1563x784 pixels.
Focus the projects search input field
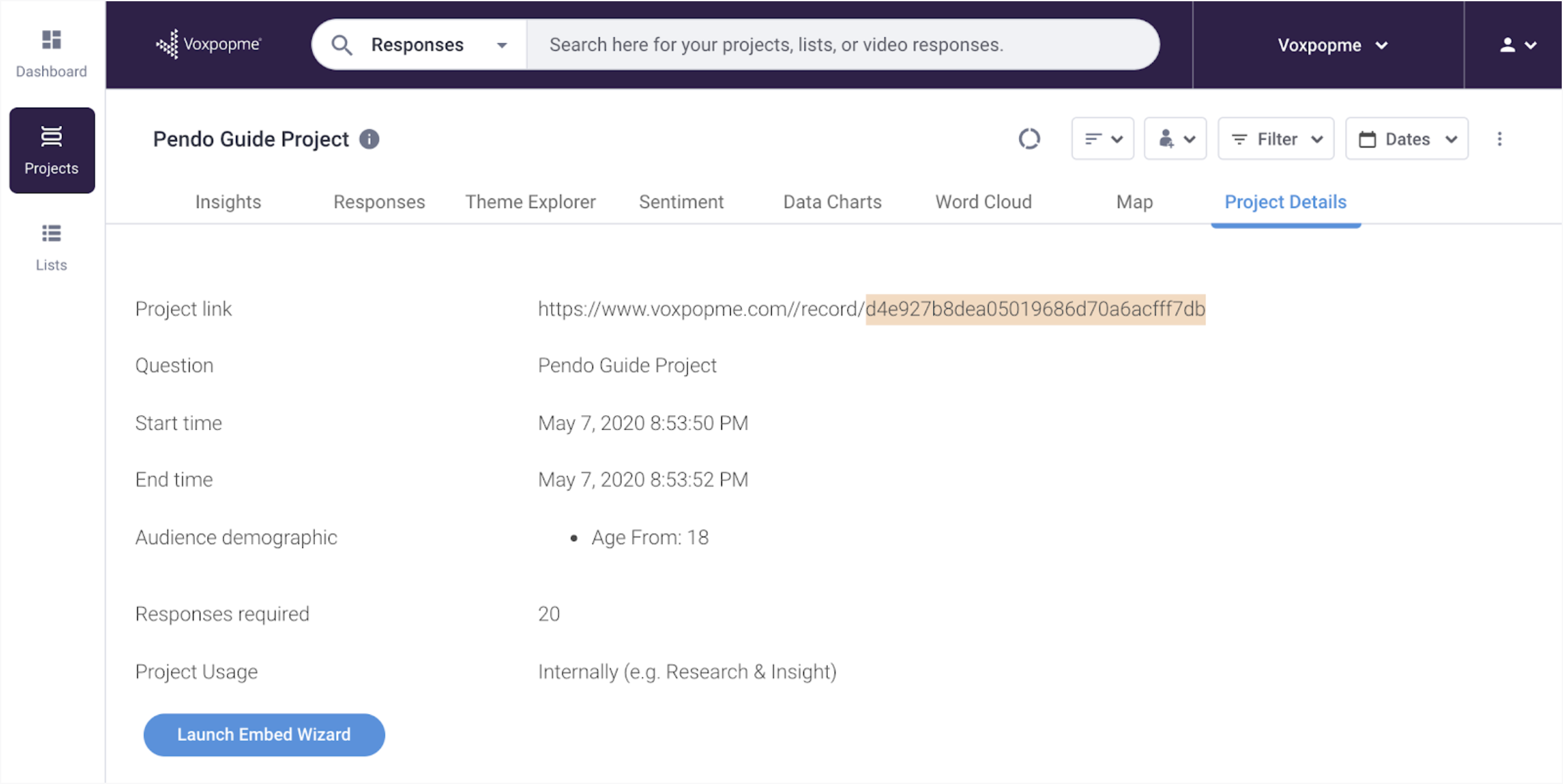point(842,44)
